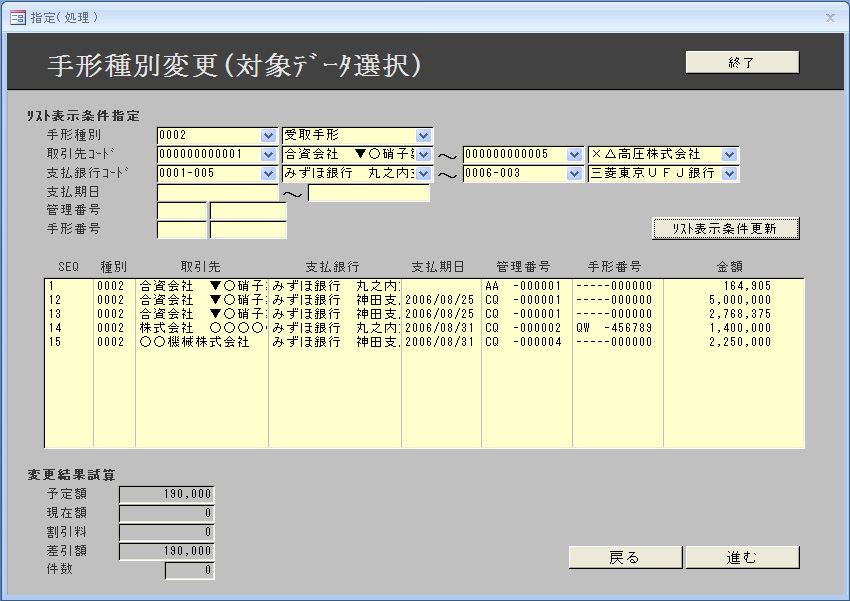Close the 指定(処理) window
This screenshot has height=601, width=850.
[829, 17]
